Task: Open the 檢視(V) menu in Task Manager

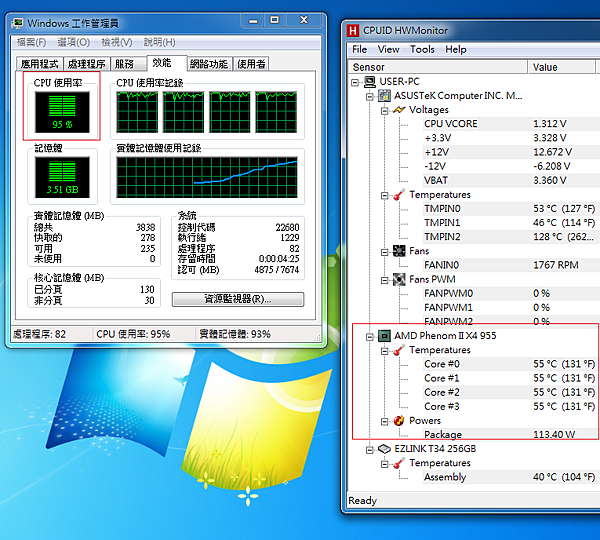Action: pos(117,42)
